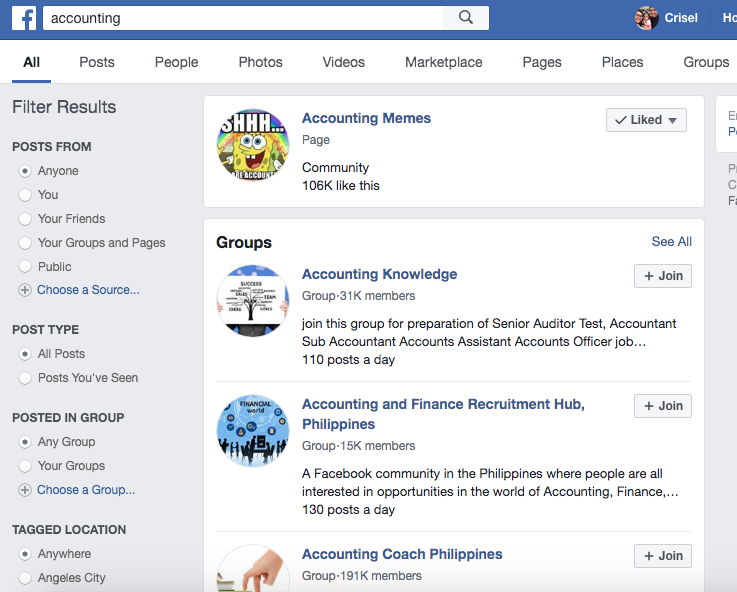The height and width of the screenshot is (592, 737).
Task: Open Accounting Coach Philippines link
Action: [402, 554]
